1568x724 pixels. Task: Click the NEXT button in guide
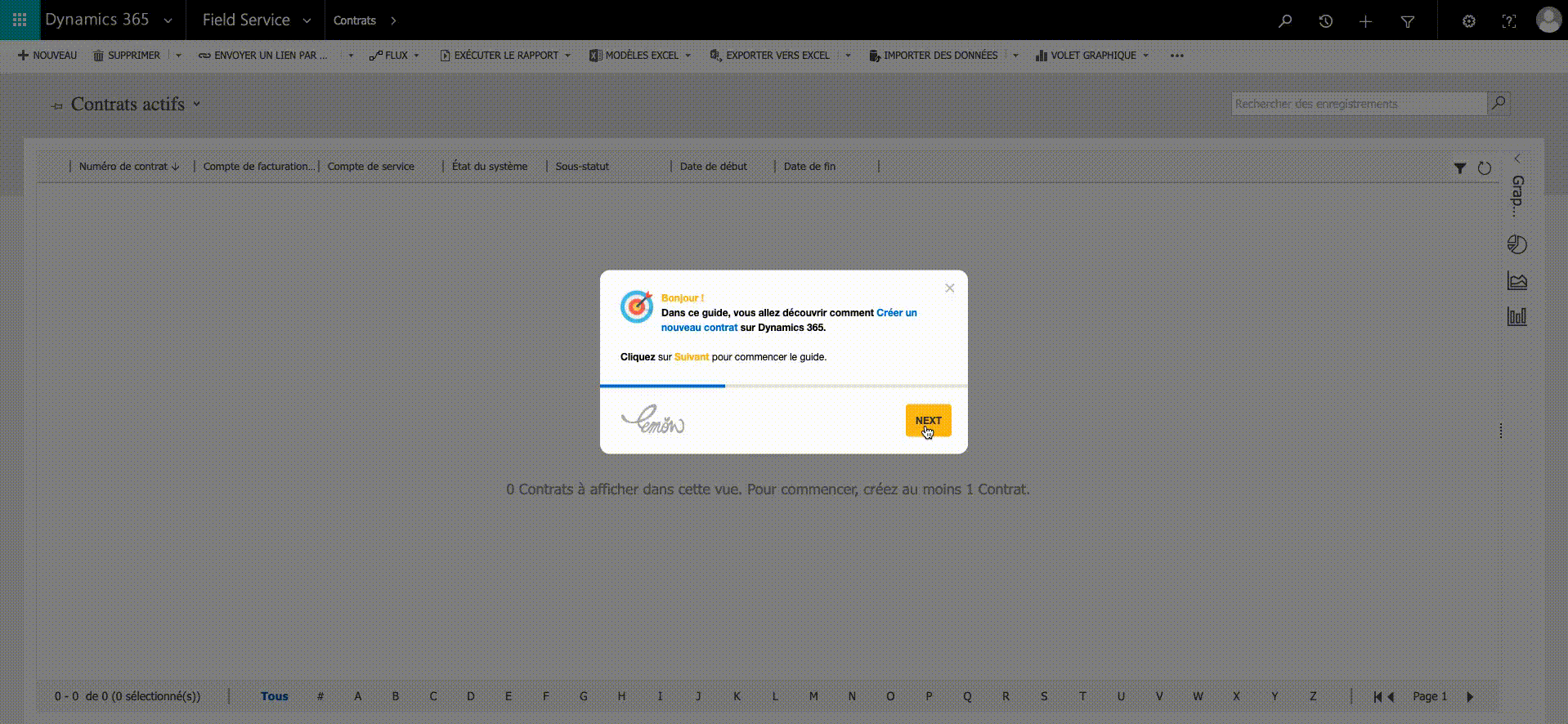(x=928, y=420)
